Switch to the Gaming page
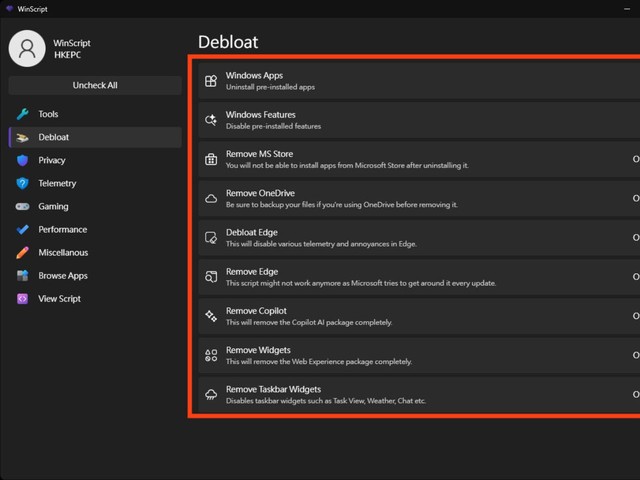 tap(95, 207)
